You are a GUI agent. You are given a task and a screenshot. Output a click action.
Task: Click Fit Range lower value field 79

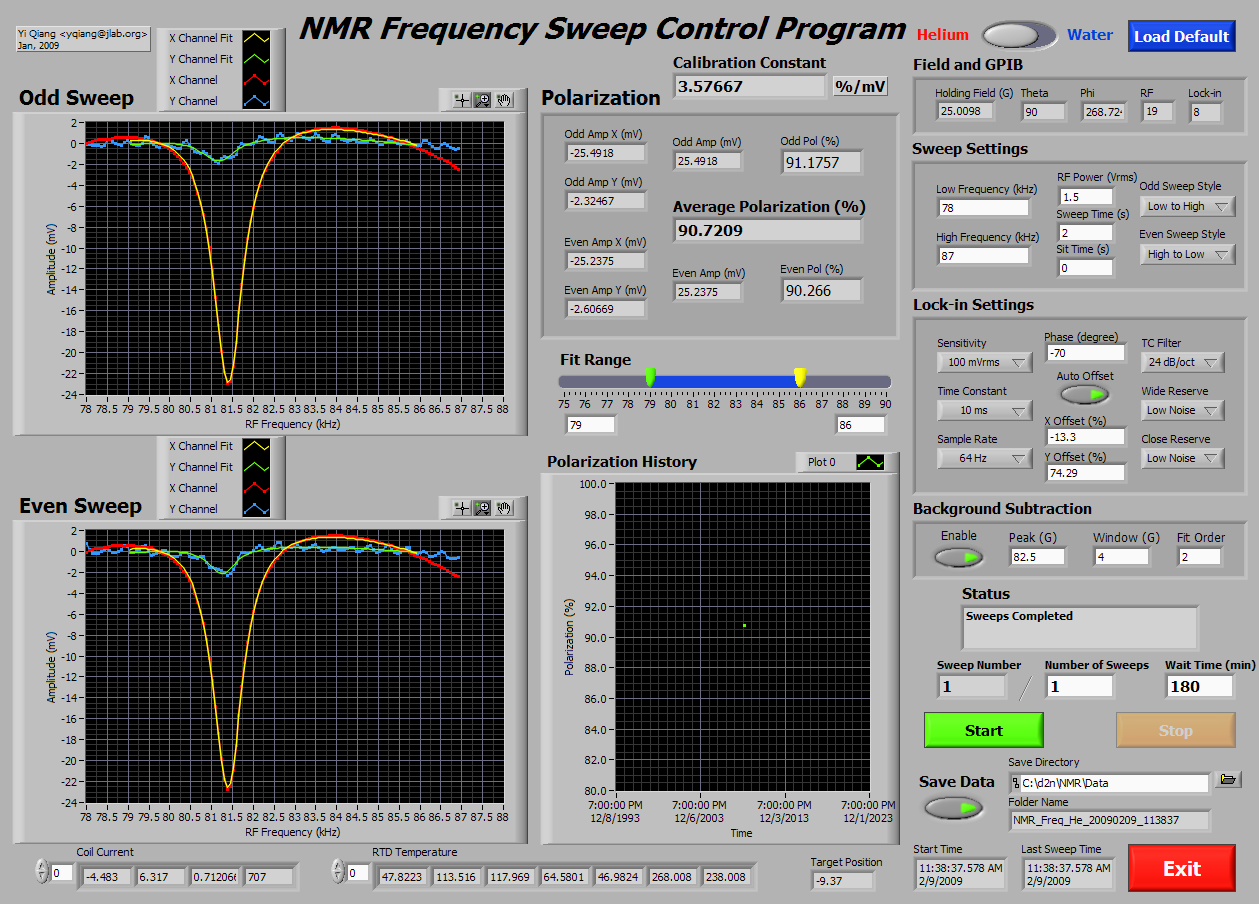(x=589, y=425)
